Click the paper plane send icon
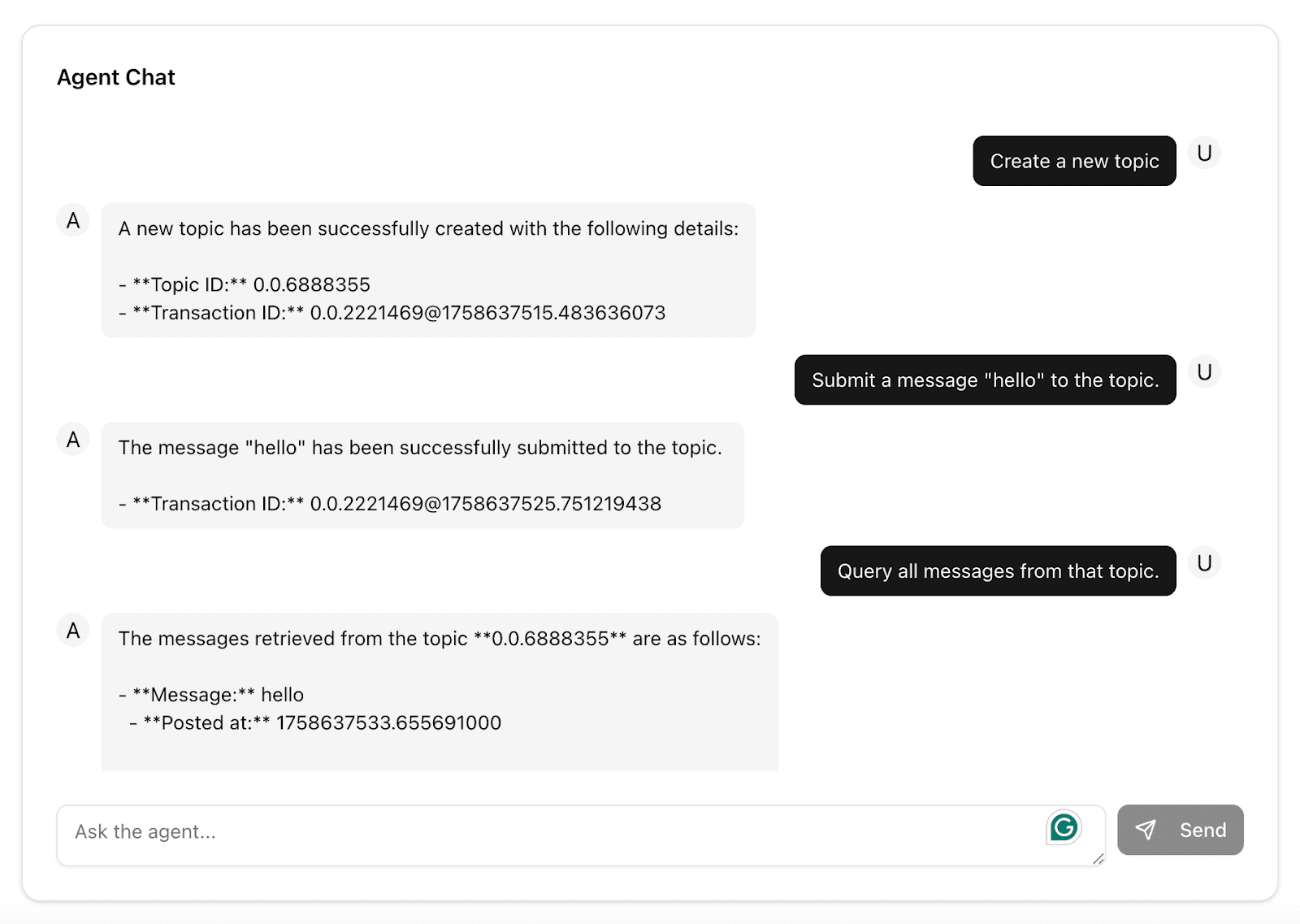The height and width of the screenshot is (924, 1300). tap(1146, 830)
